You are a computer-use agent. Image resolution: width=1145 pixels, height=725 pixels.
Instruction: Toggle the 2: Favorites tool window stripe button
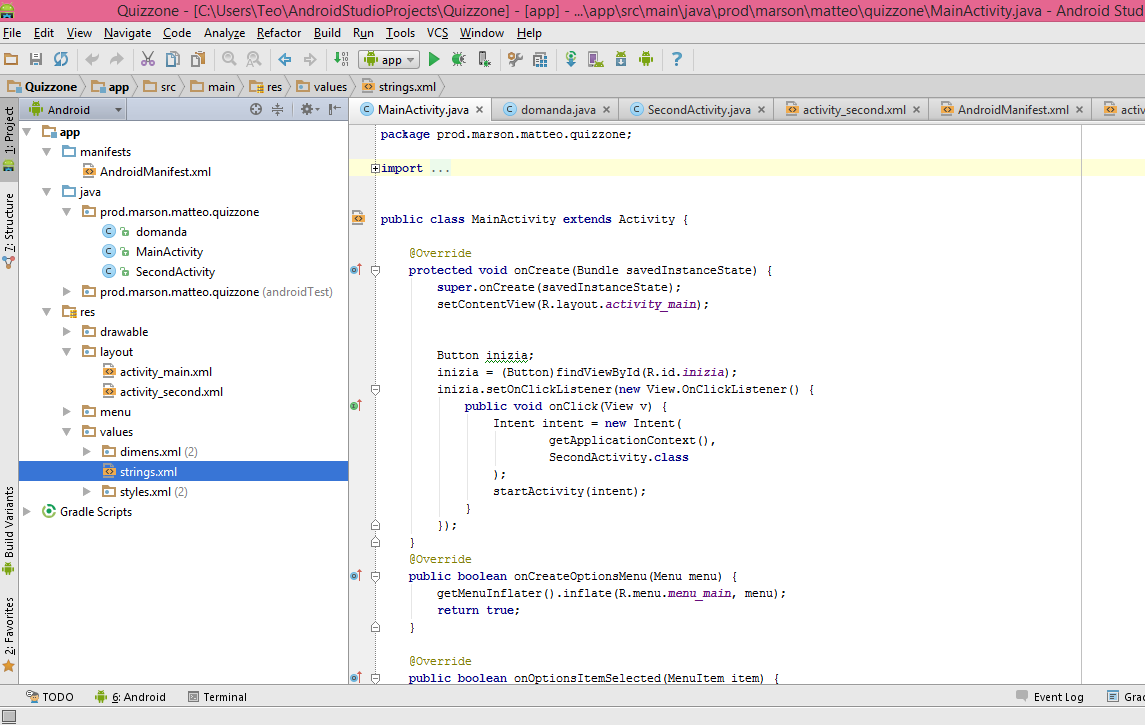[9, 634]
